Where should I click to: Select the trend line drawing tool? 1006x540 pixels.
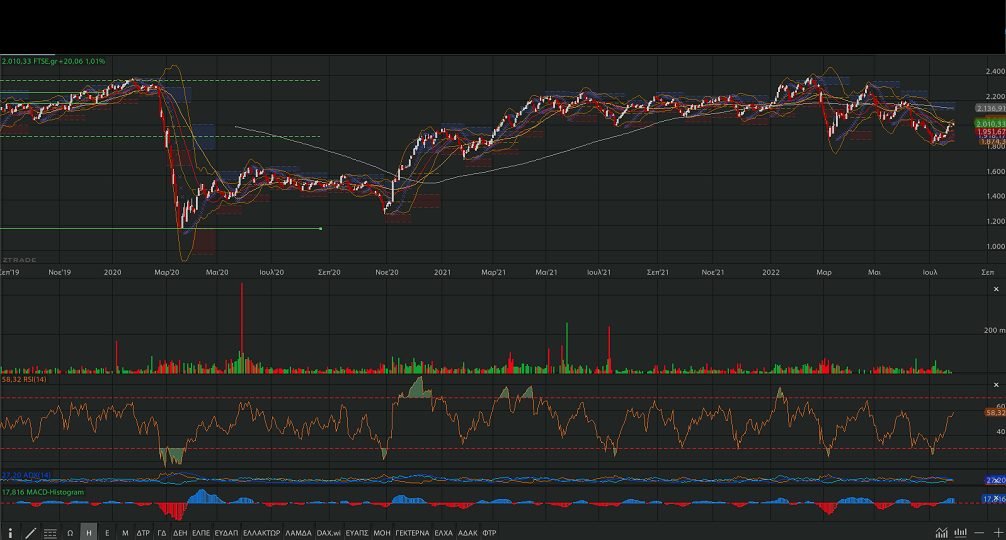coord(30,533)
